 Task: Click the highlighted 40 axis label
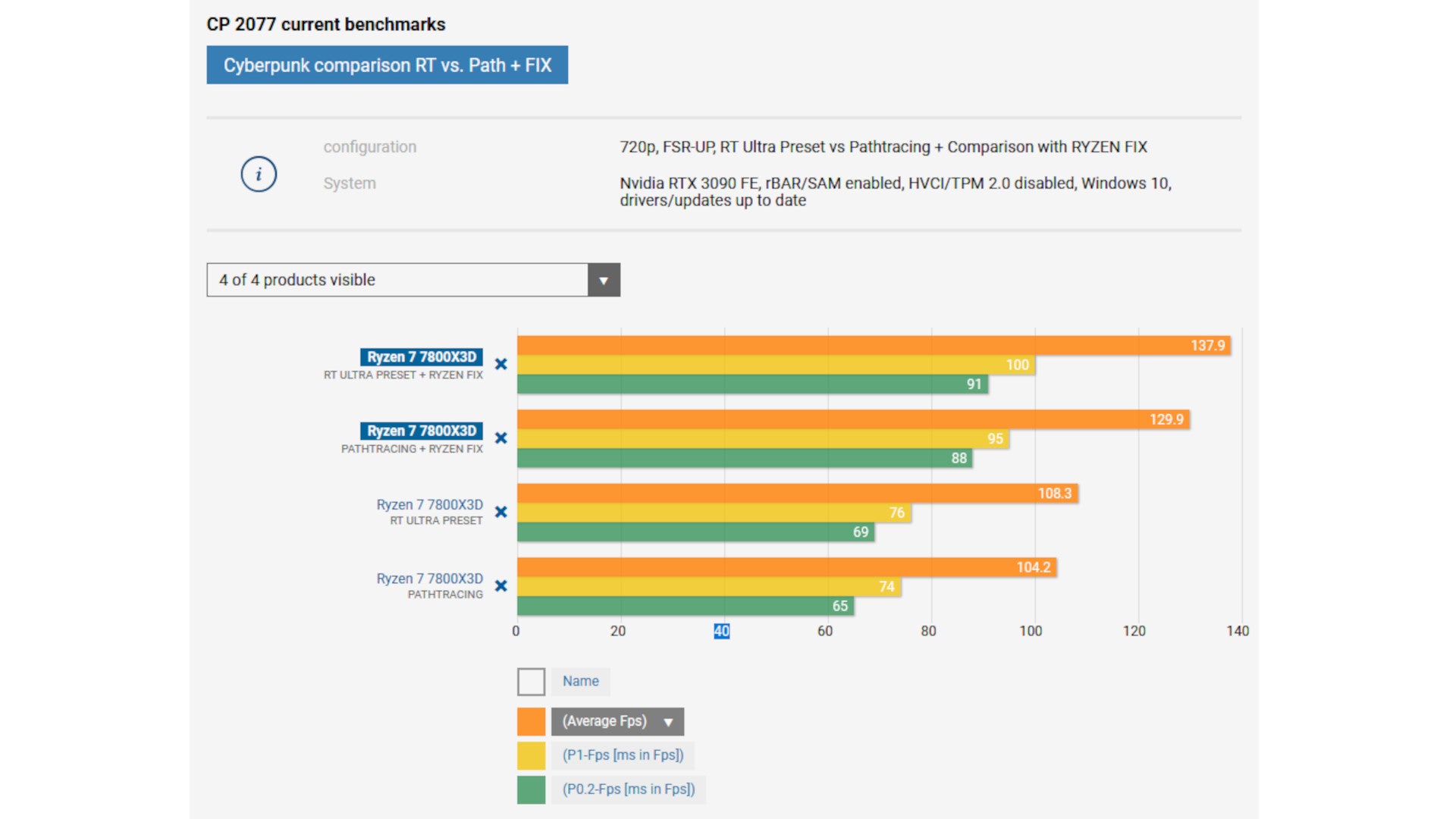pyautogui.click(x=721, y=631)
